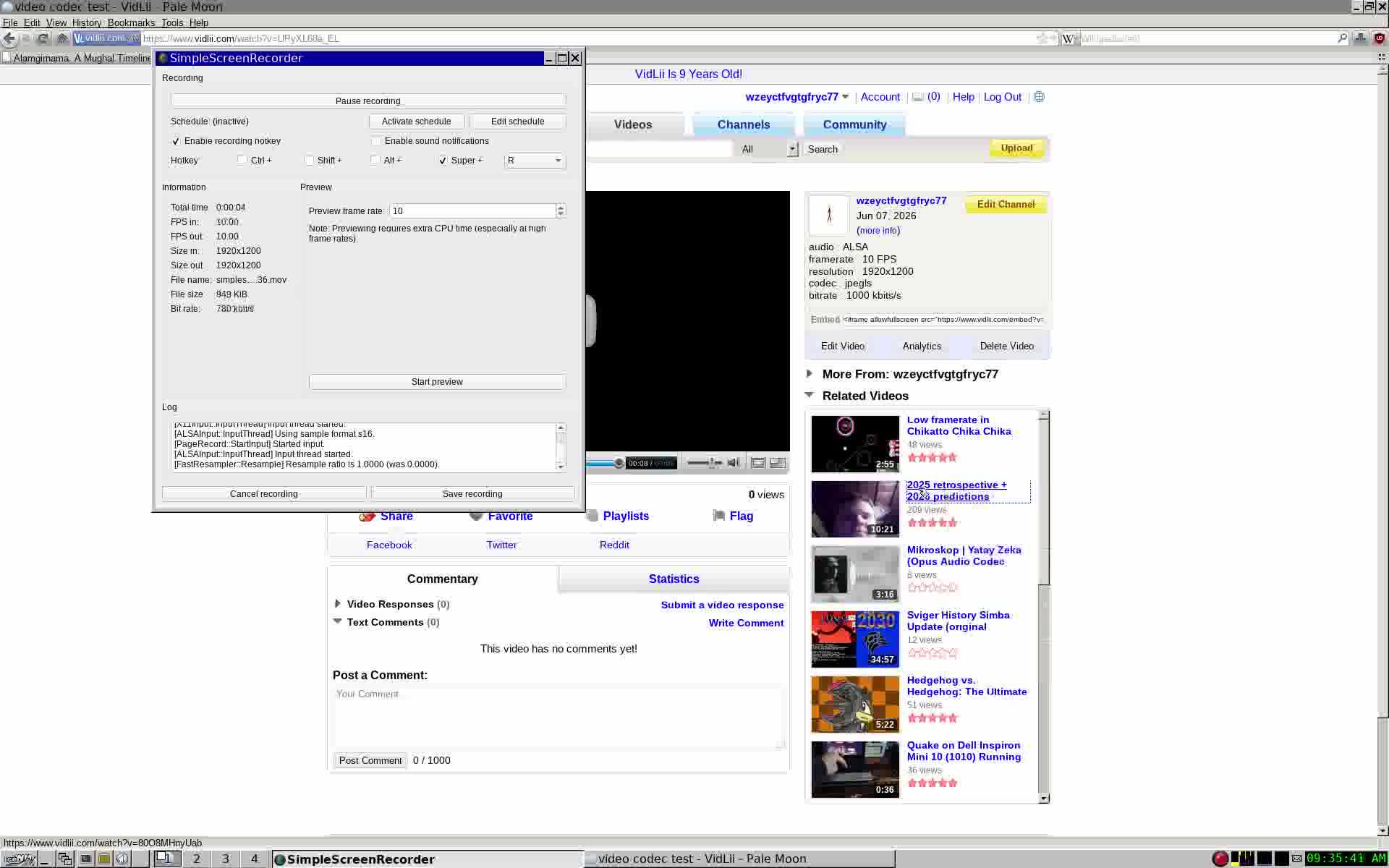Open the Bookmarks menu
This screenshot has width=1389, height=868.
131,23
